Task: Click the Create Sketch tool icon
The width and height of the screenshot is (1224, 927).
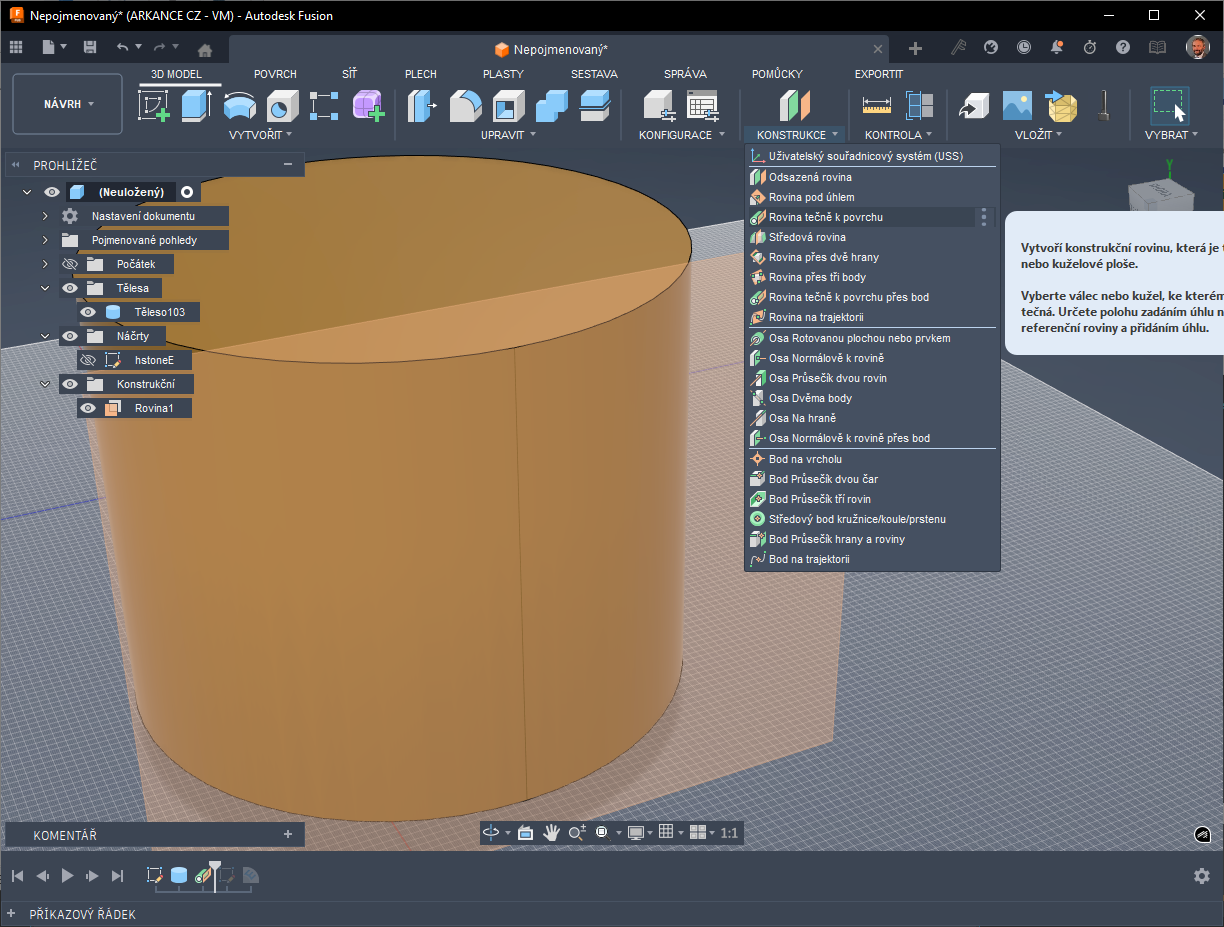Action: coord(153,105)
